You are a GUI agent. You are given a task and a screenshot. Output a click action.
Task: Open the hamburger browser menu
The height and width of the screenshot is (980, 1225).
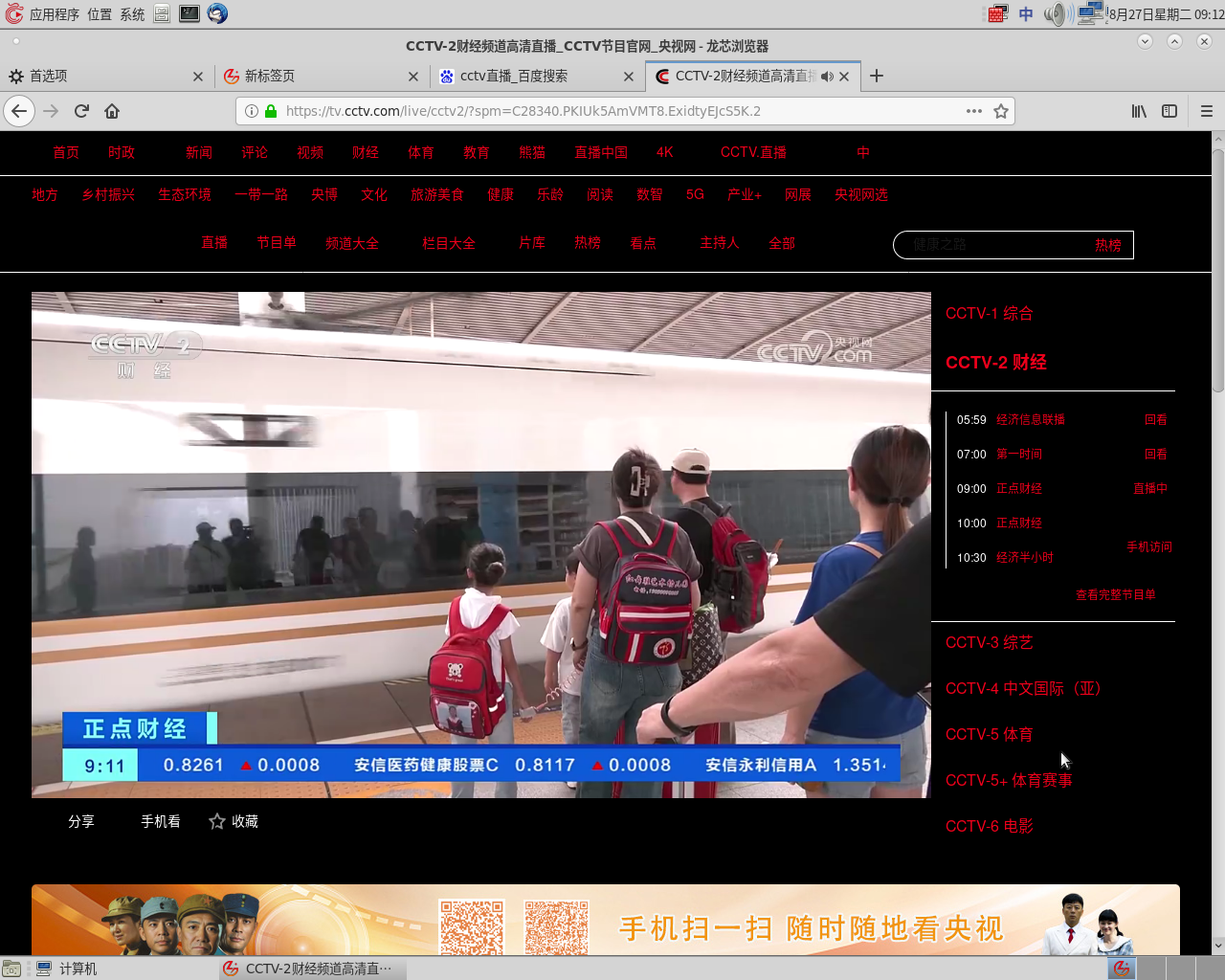(x=1207, y=111)
